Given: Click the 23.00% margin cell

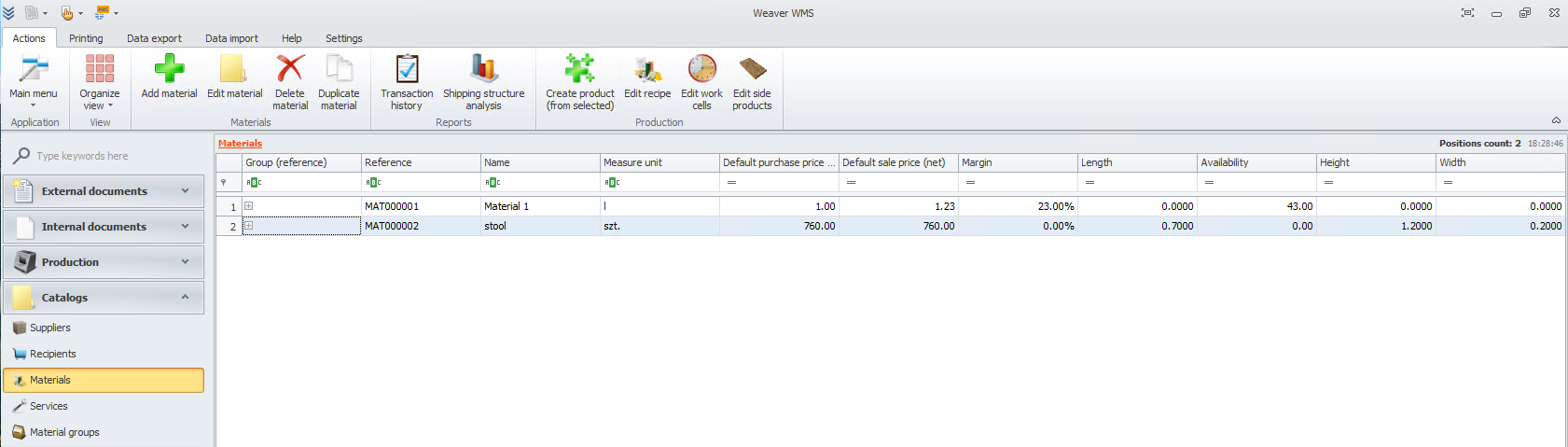Looking at the screenshot, I should point(1018,206).
